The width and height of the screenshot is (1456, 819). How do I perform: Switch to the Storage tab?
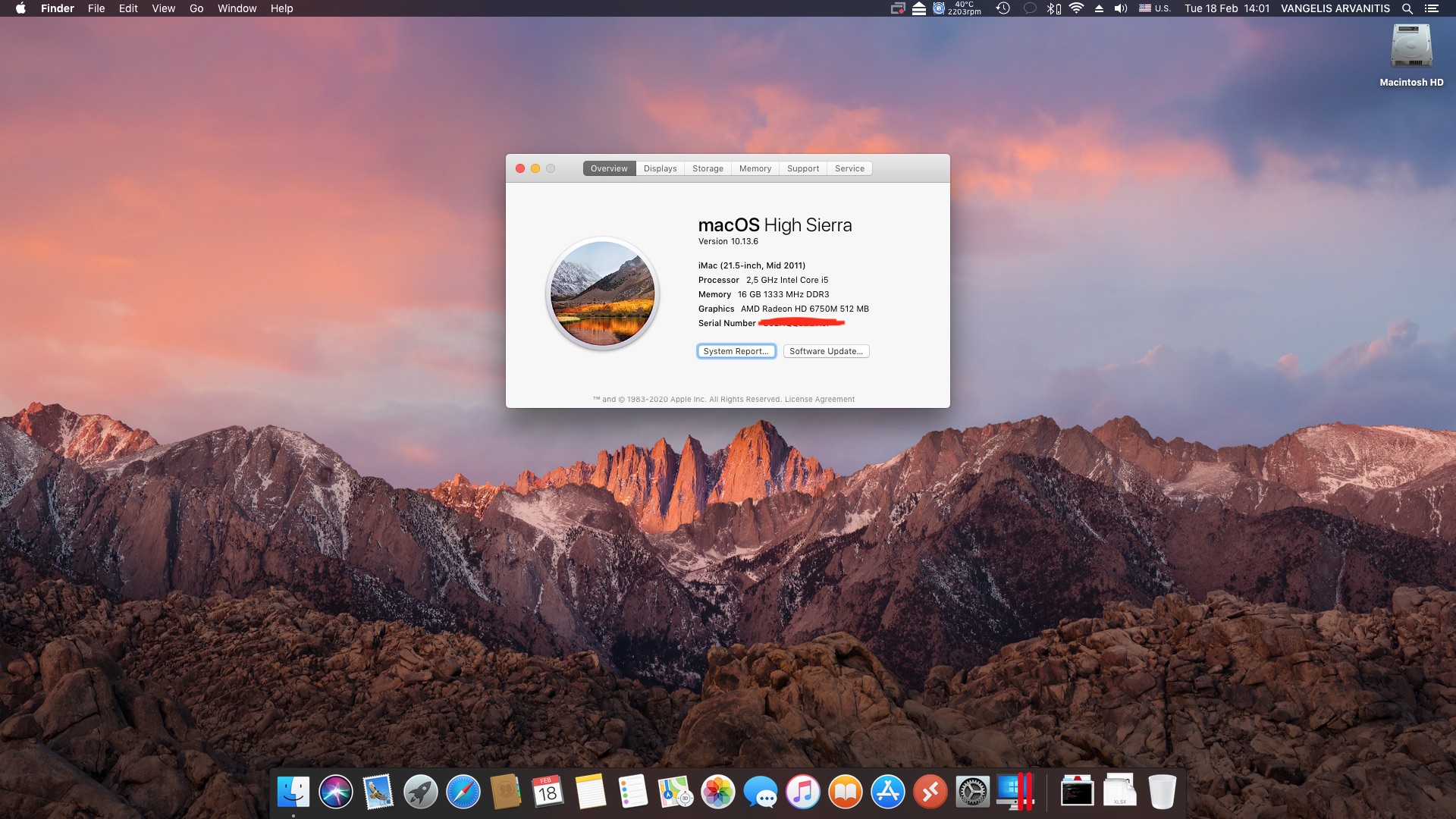pos(708,168)
